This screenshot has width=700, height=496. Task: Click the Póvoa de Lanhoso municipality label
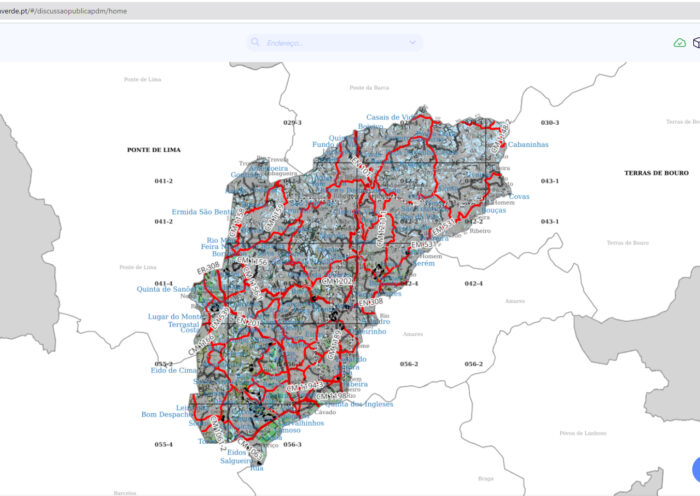point(583,432)
